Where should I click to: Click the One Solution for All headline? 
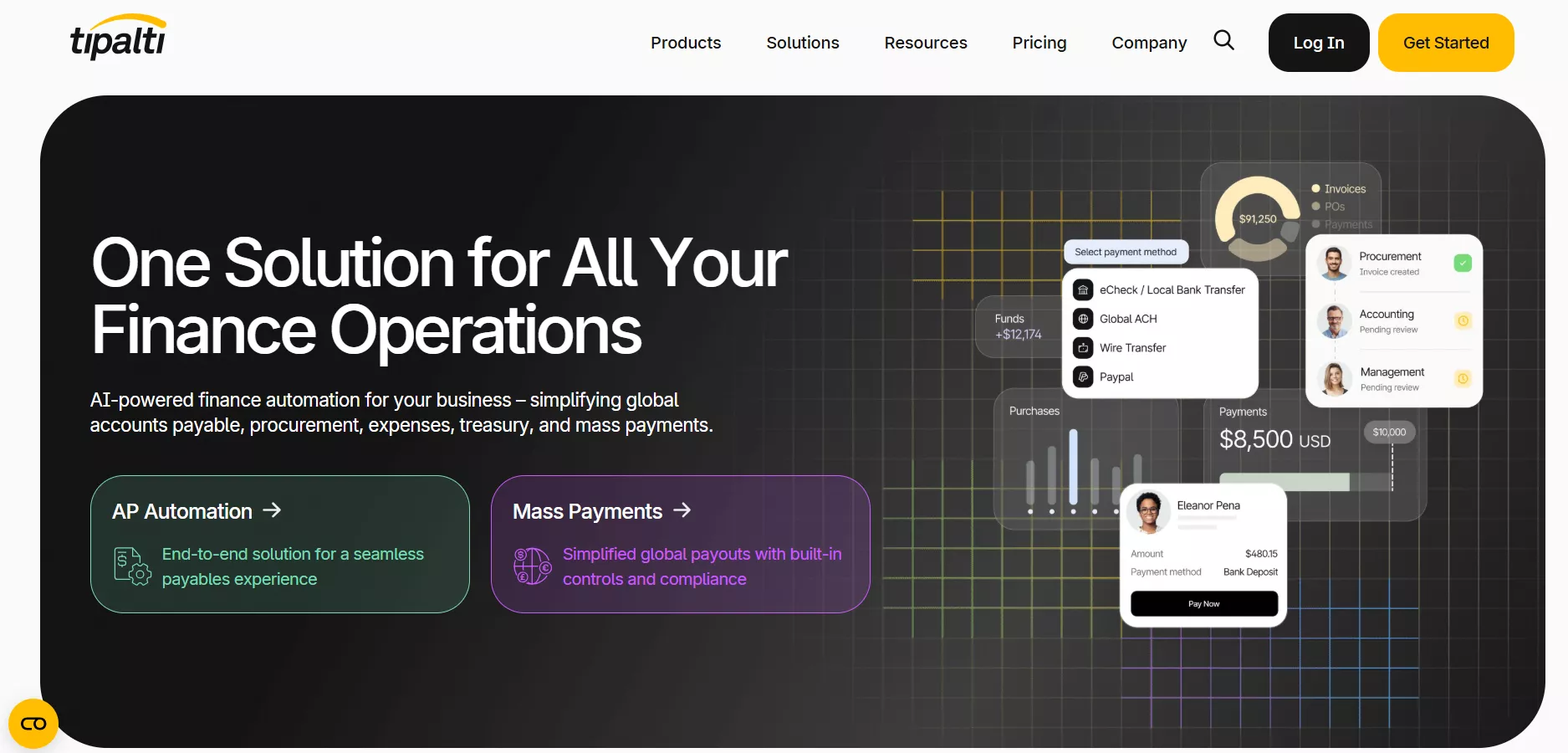pyautogui.click(x=439, y=296)
